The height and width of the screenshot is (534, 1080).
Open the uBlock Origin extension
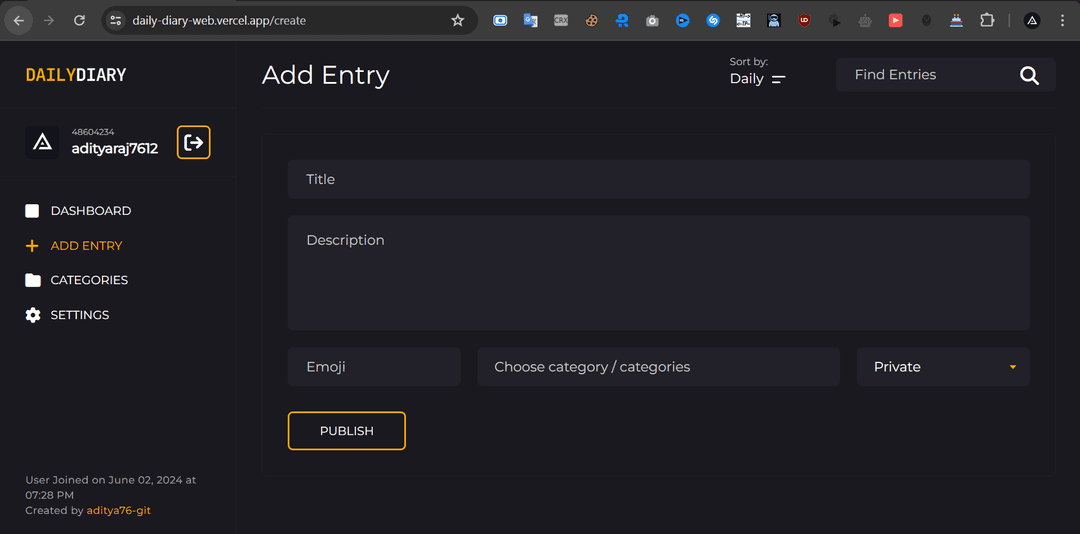tap(804, 20)
